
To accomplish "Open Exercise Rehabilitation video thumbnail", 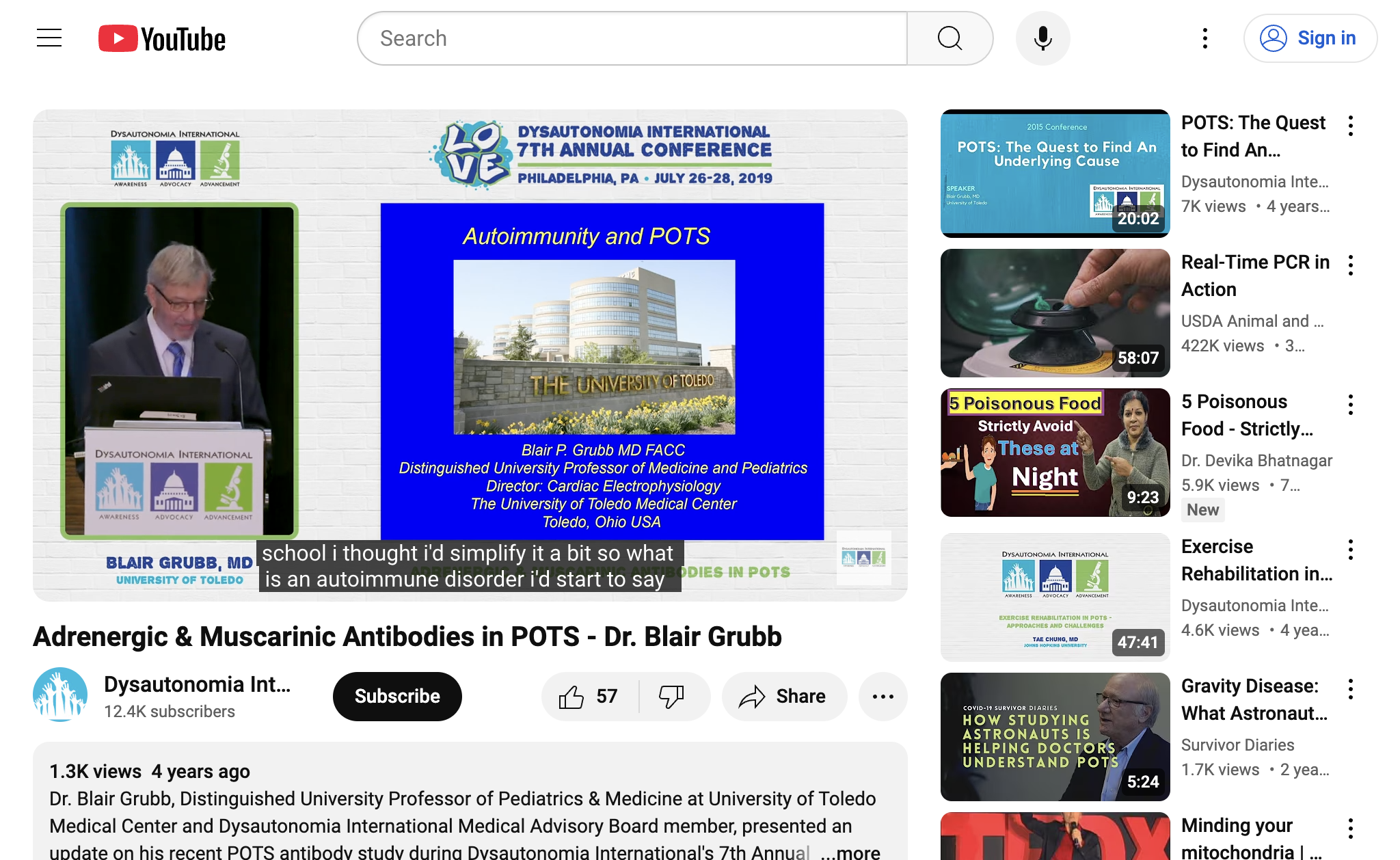I will tap(1055, 597).
